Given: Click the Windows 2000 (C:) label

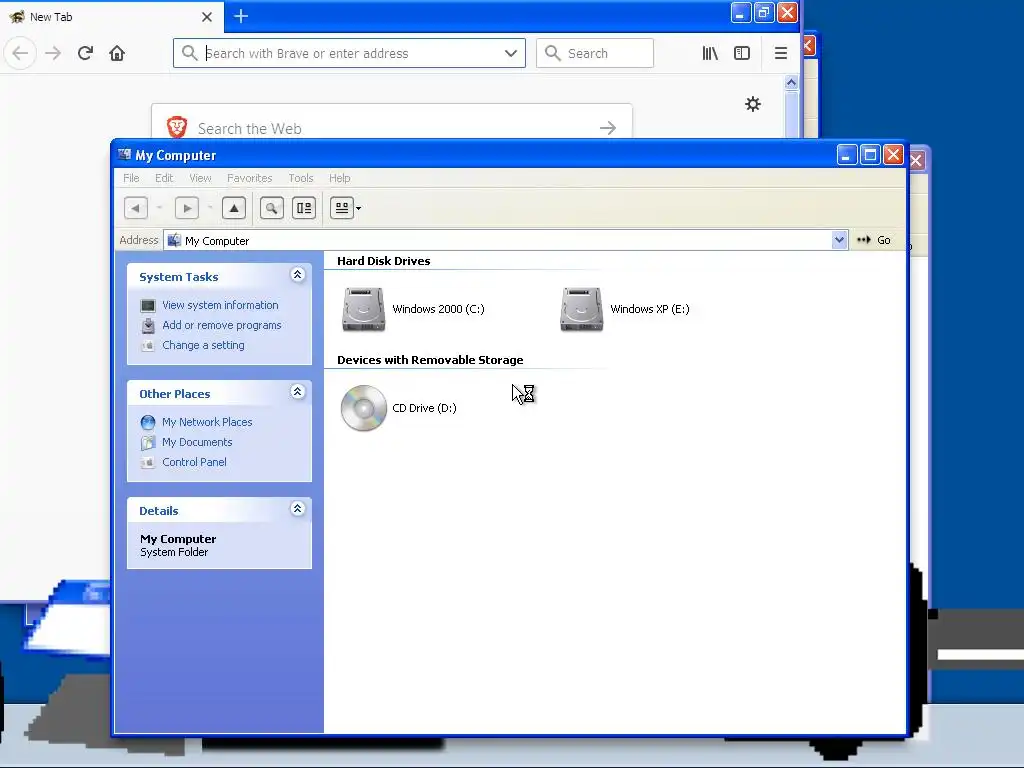Looking at the screenshot, I should (438, 310).
